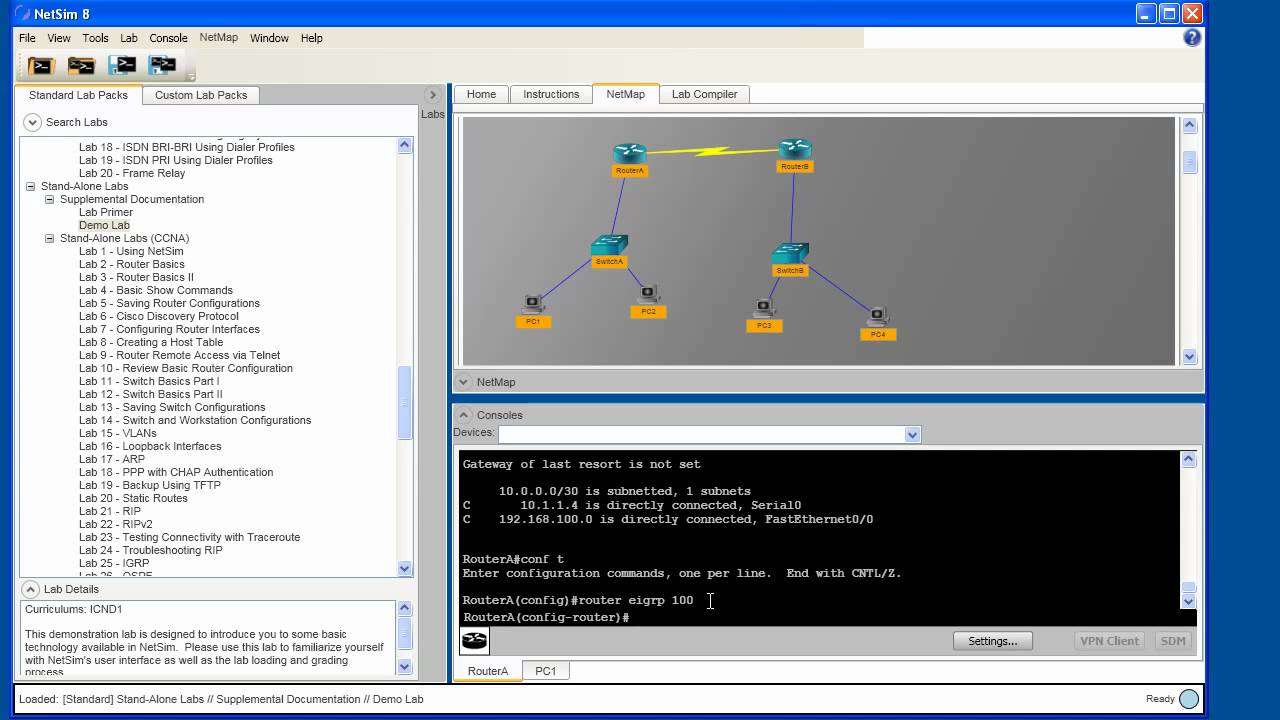
Task: Expand the Search Labs section
Action: (32, 122)
